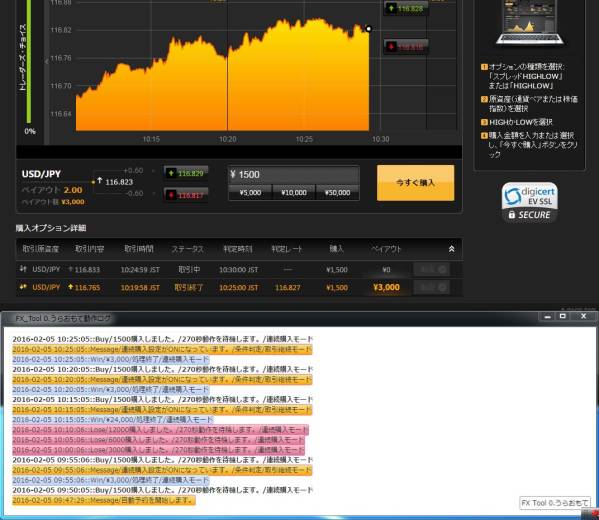This screenshot has height=520, width=599.
Task: Click the digicert EV SSL secure badge
Action: click(529, 202)
